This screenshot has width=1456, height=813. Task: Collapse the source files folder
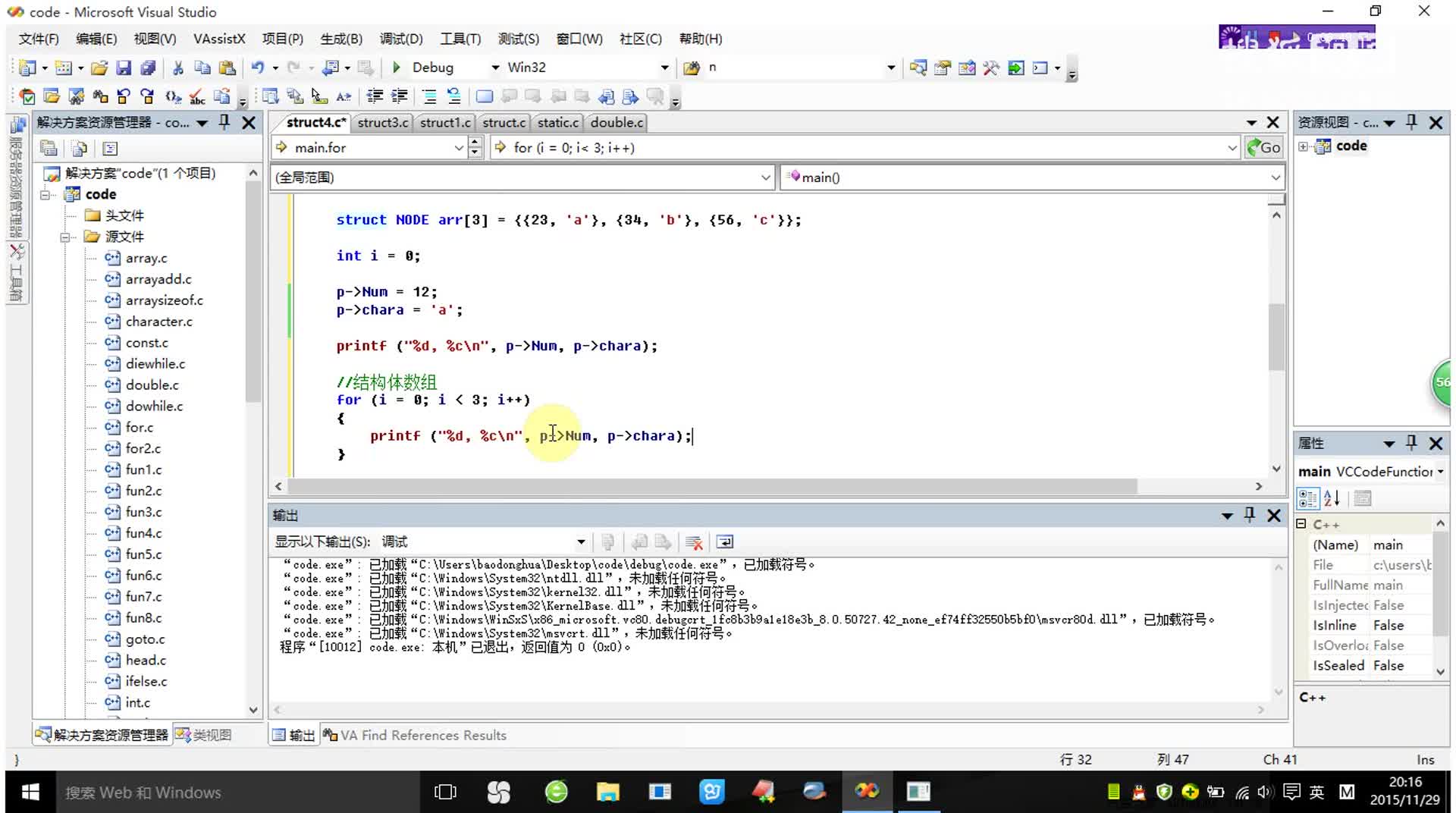tap(65, 237)
